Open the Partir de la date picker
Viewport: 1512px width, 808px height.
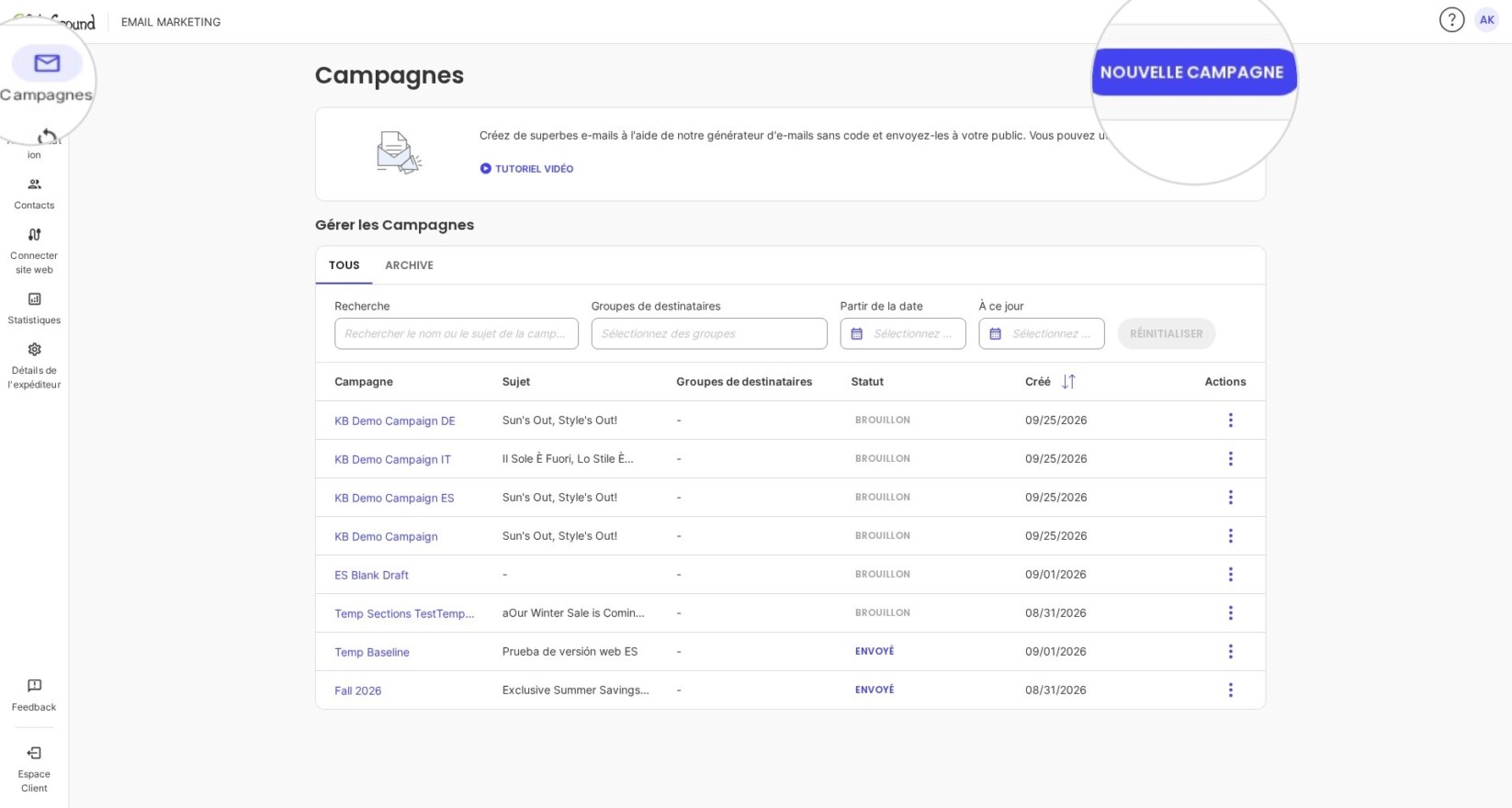903,333
